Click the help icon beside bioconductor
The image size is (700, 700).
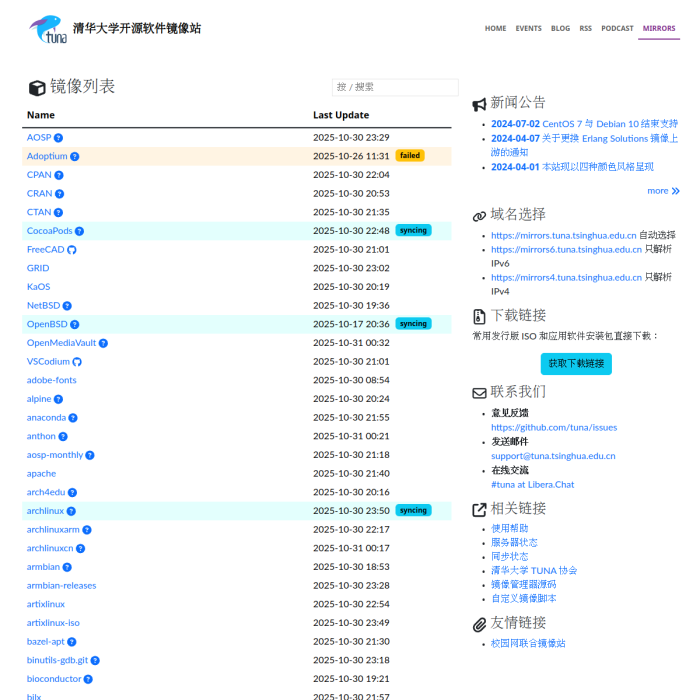pos(88,679)
